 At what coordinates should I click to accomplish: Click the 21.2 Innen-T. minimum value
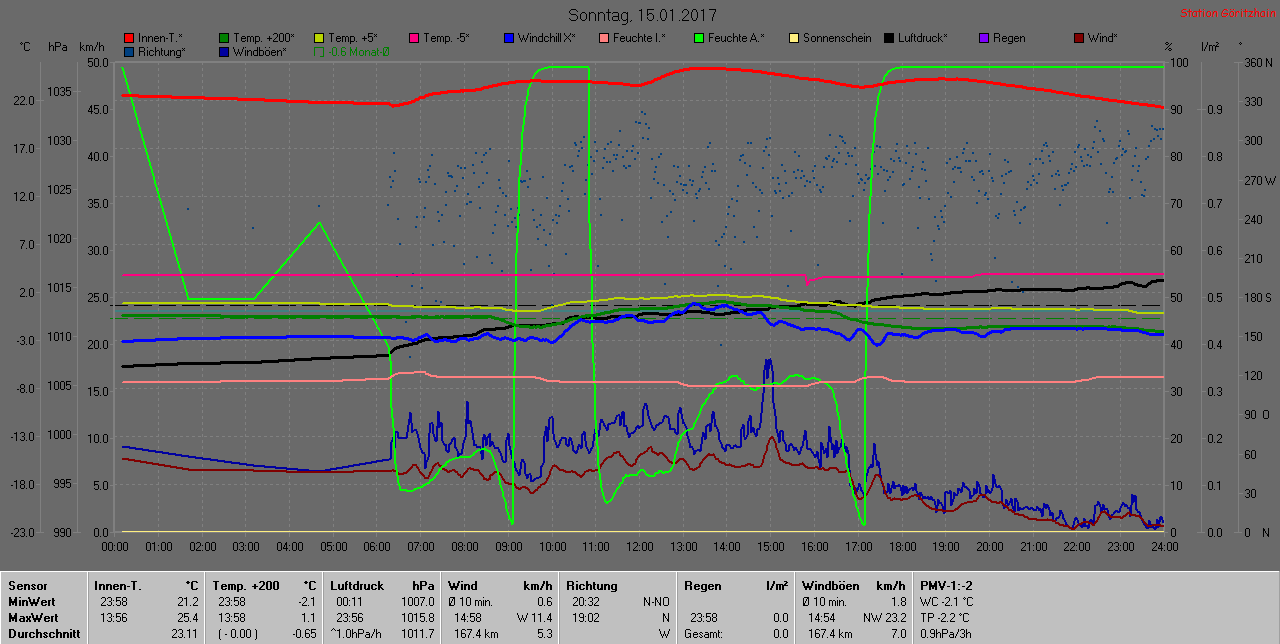coord(188,601)
